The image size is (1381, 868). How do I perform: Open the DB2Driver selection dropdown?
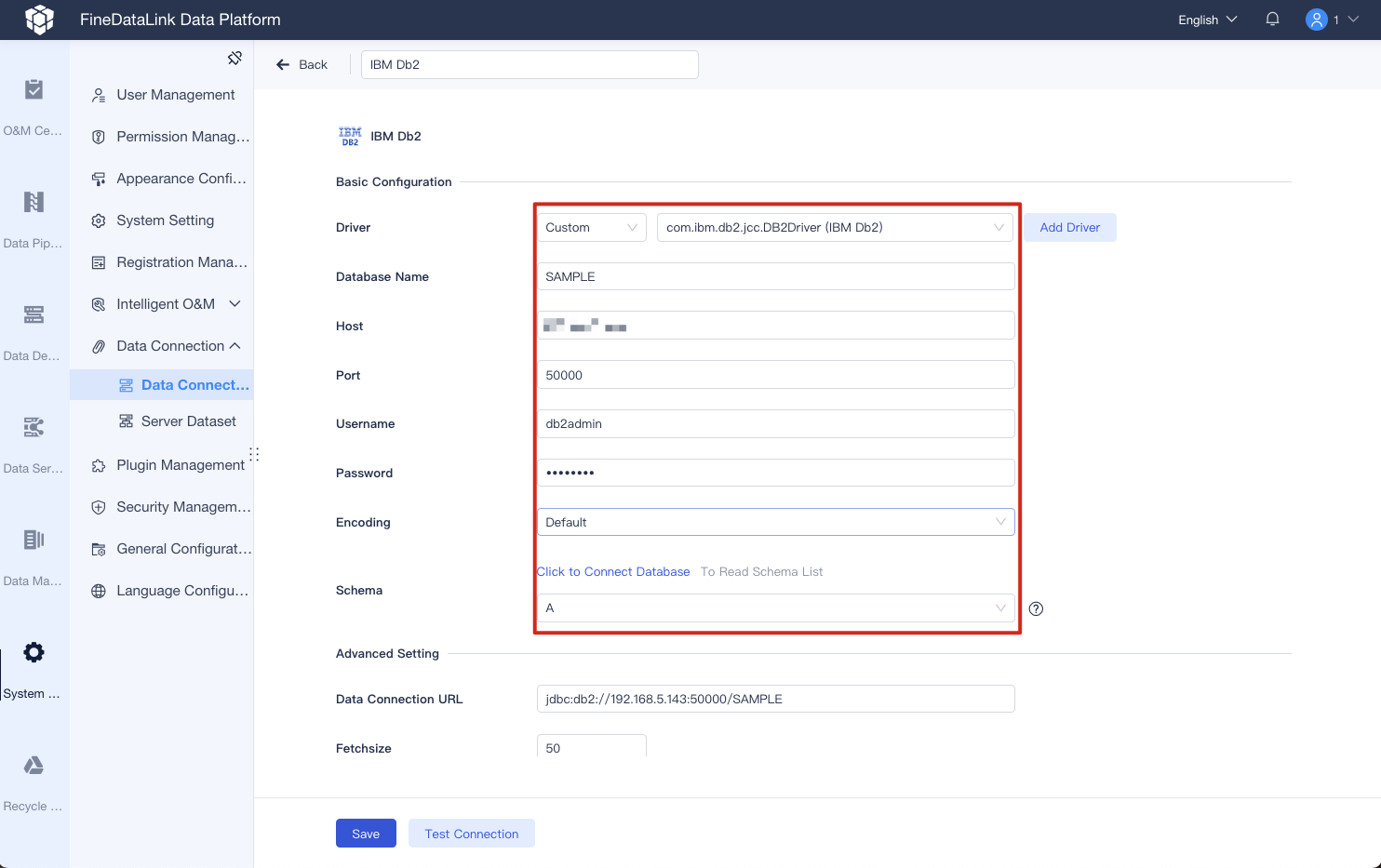pyautogui.click(x=836, y=227)
